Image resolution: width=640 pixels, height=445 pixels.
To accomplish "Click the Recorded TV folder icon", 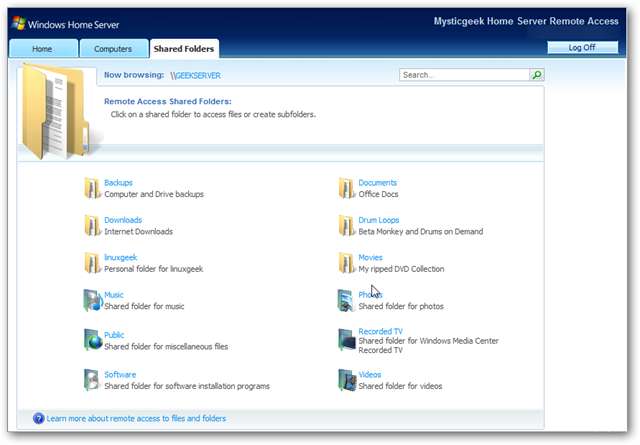I will click(346, 340).
